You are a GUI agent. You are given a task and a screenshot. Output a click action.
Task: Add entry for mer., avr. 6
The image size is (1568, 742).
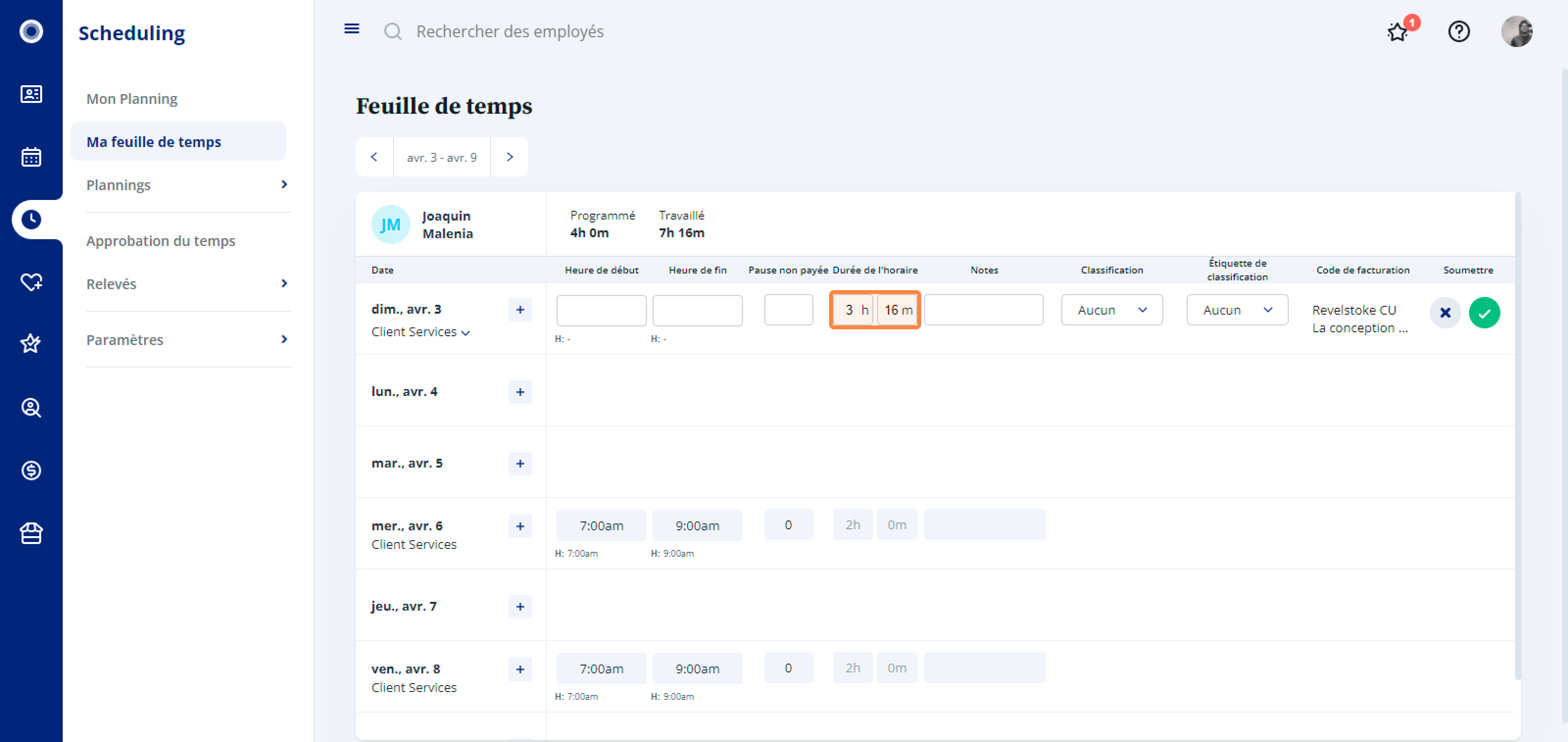pos(520,526)
